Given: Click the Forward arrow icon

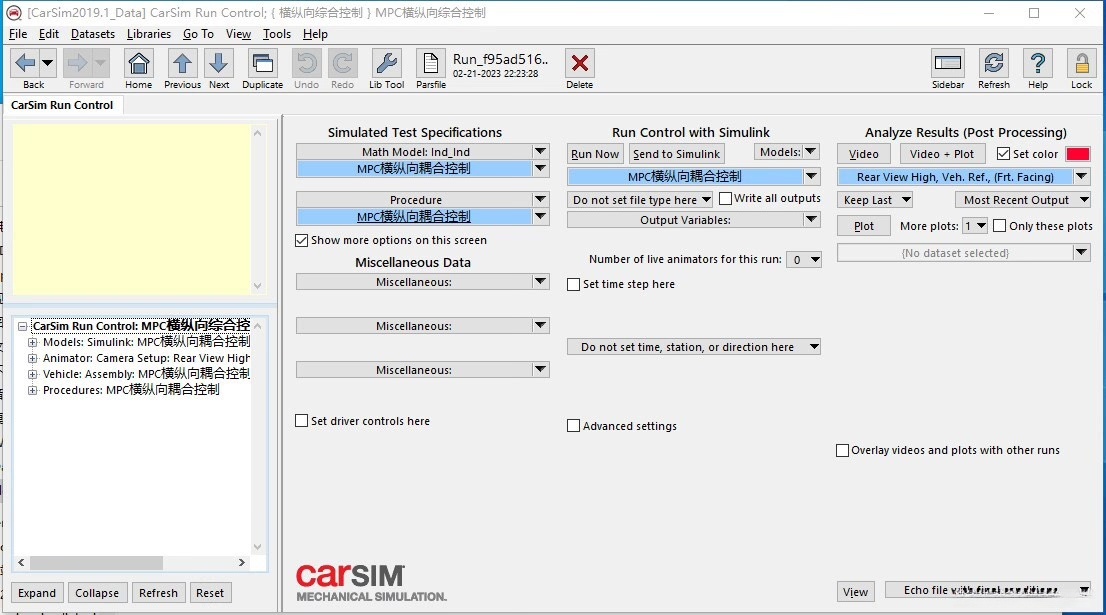Looking at the screenshot, I should [x=77, y=63].
